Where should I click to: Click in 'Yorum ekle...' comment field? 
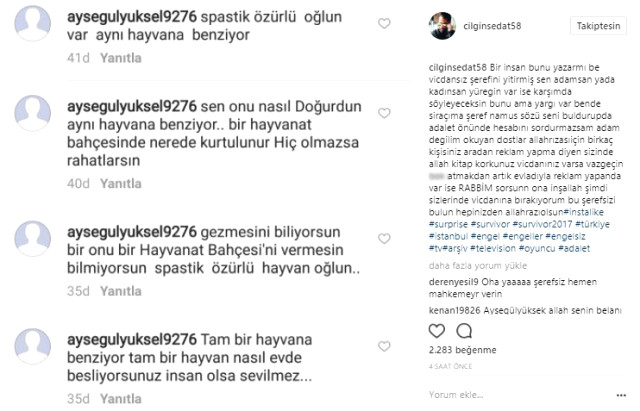(518, 395)
